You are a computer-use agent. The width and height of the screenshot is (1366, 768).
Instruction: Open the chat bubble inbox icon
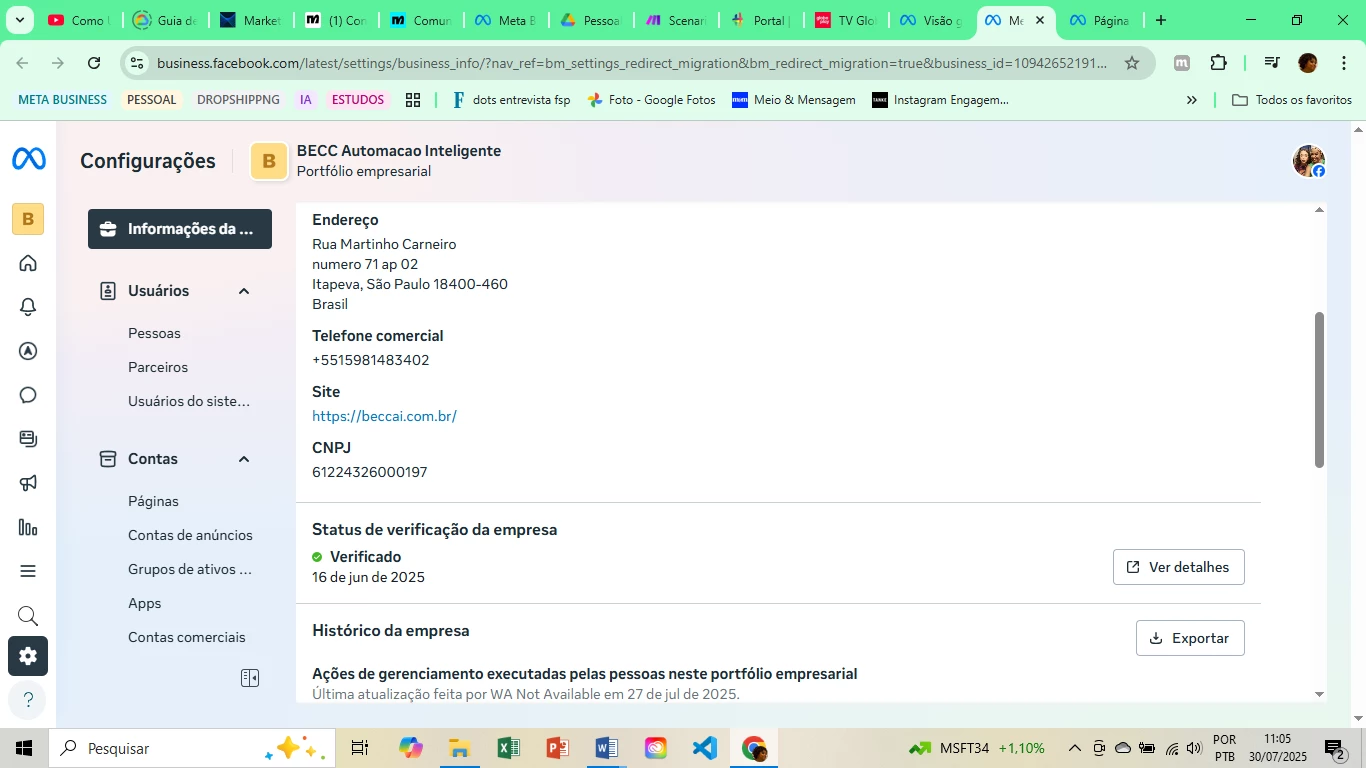click(28, 395)
